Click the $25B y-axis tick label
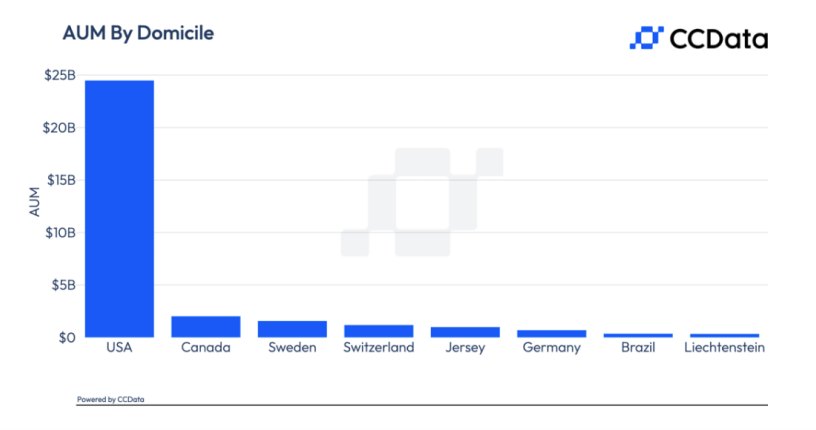 coord(60,76)
